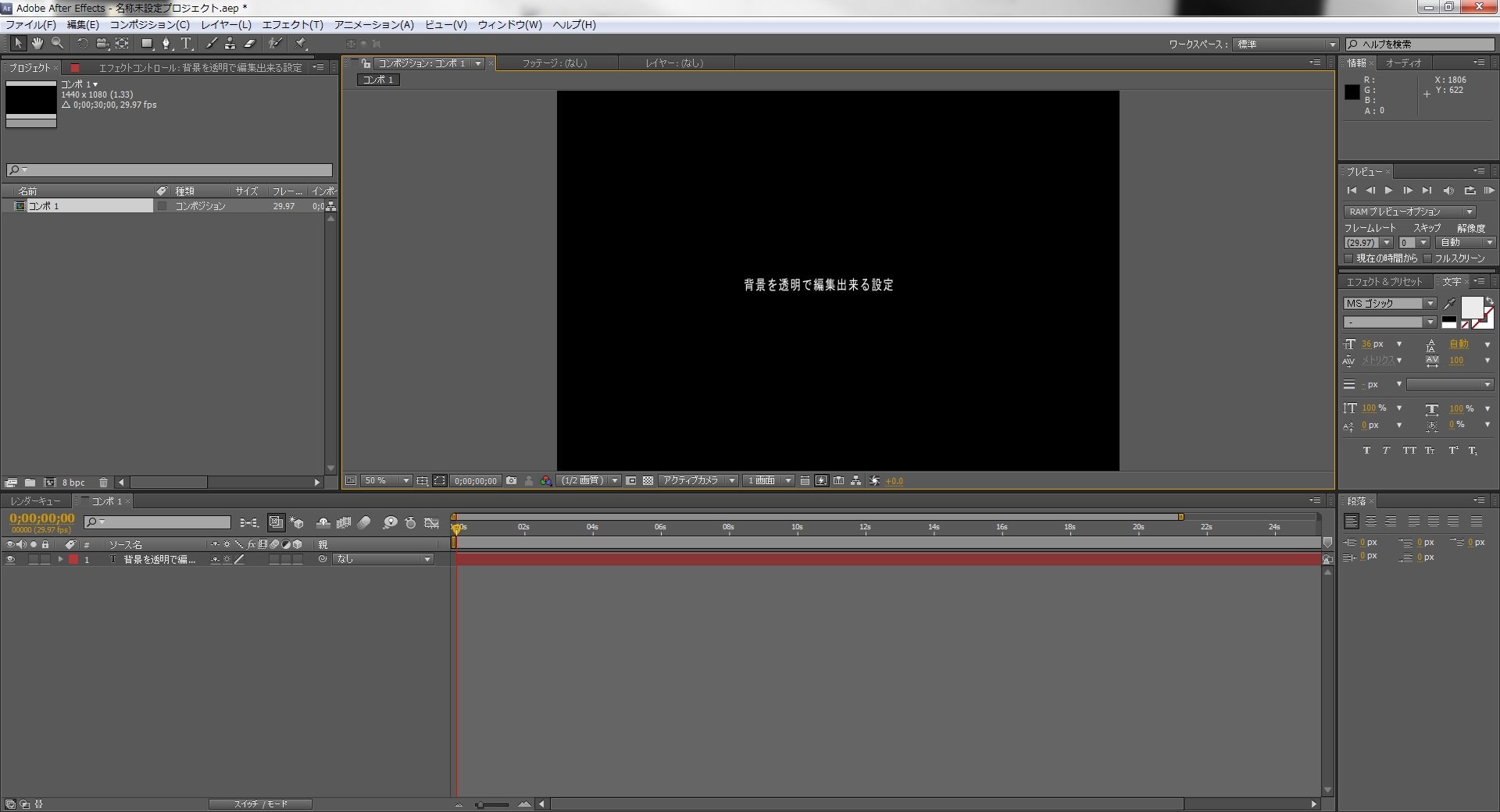This screenshot has width=1500, height=812.
Task: Select the Pen tool
Action: pos(166,44)
